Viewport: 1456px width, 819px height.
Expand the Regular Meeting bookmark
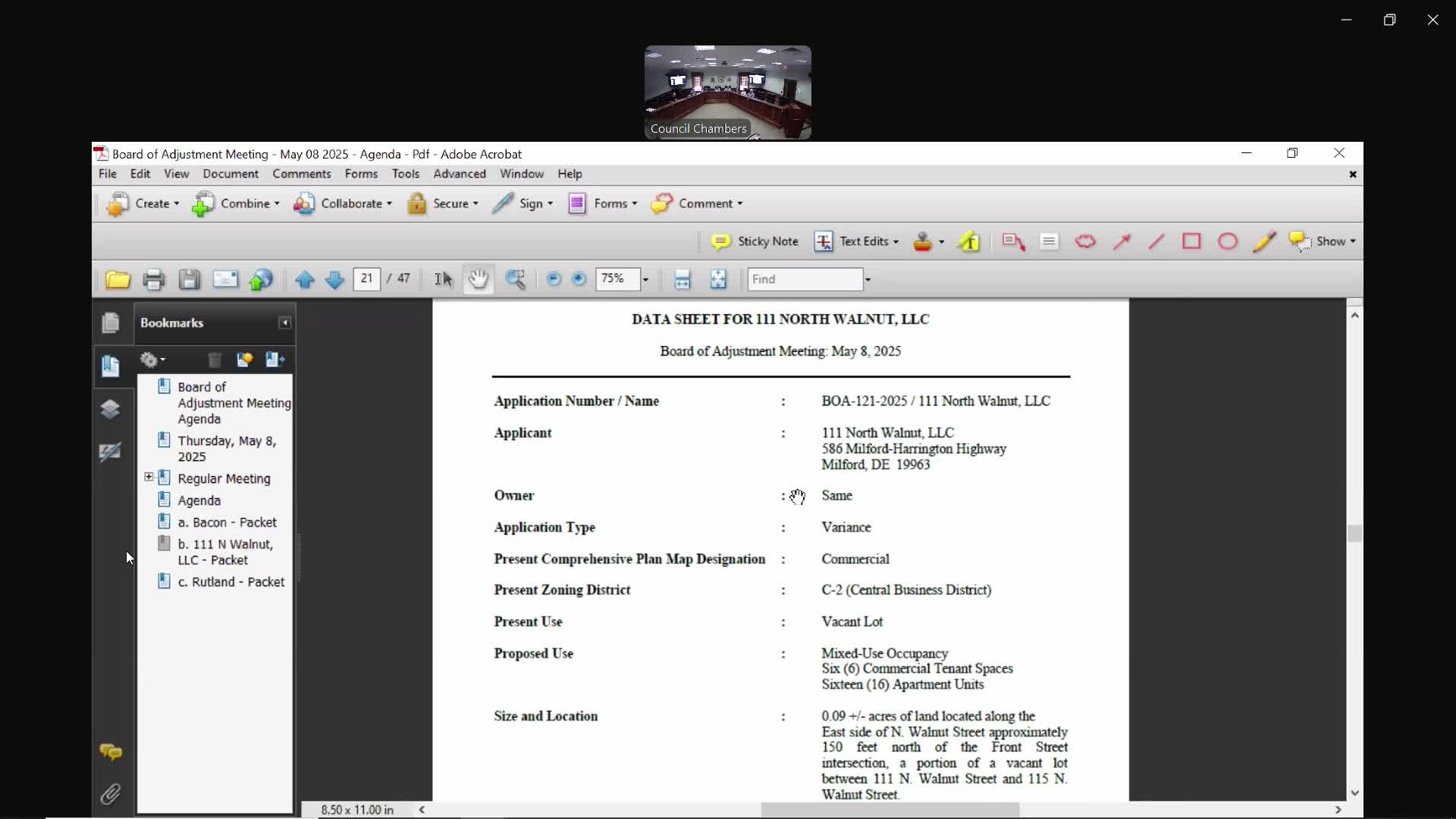point(149,477)
